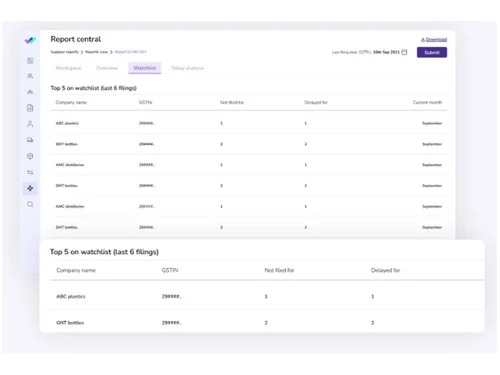Click the app logo checkmark icon
The width and height of the screenshot is (500, 375).
point(30,40)
